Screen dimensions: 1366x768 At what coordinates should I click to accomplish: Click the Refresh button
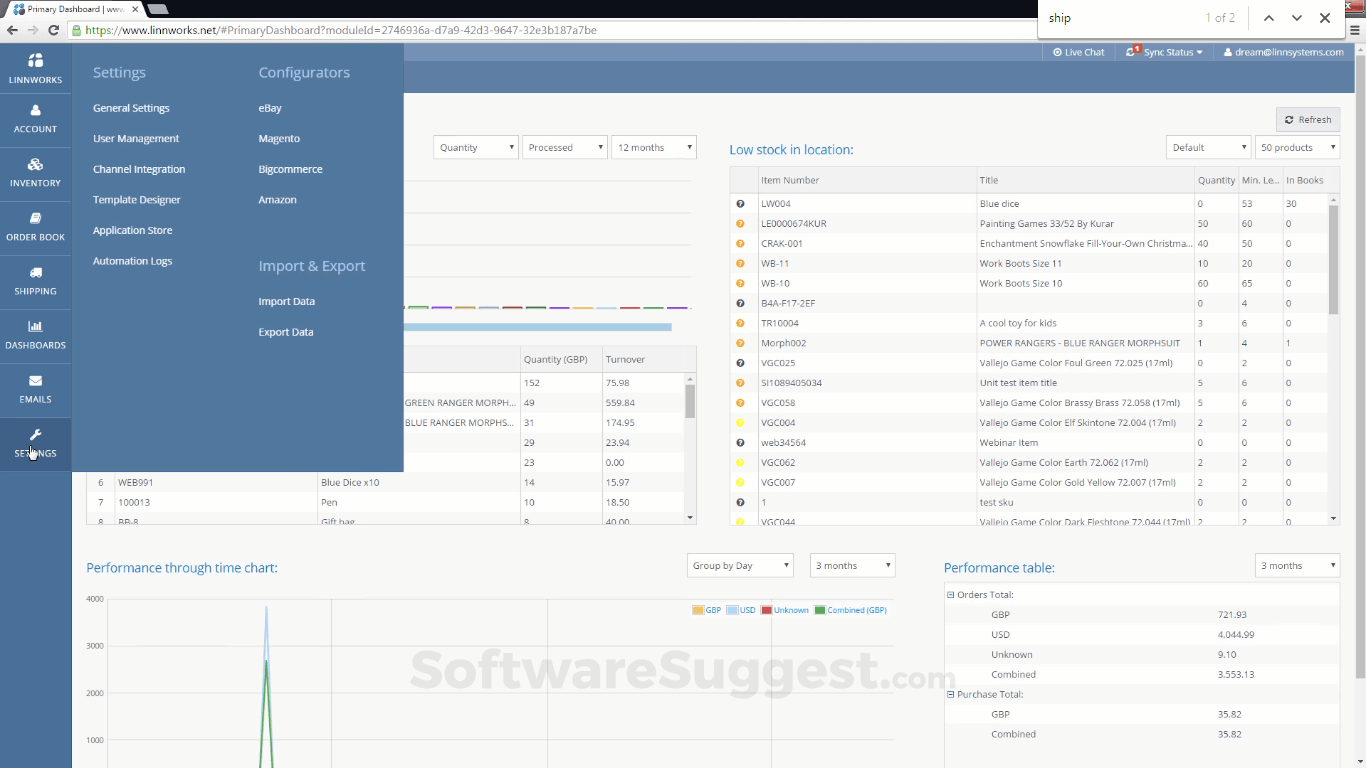pyautogui.click(x=1308, y=119)
